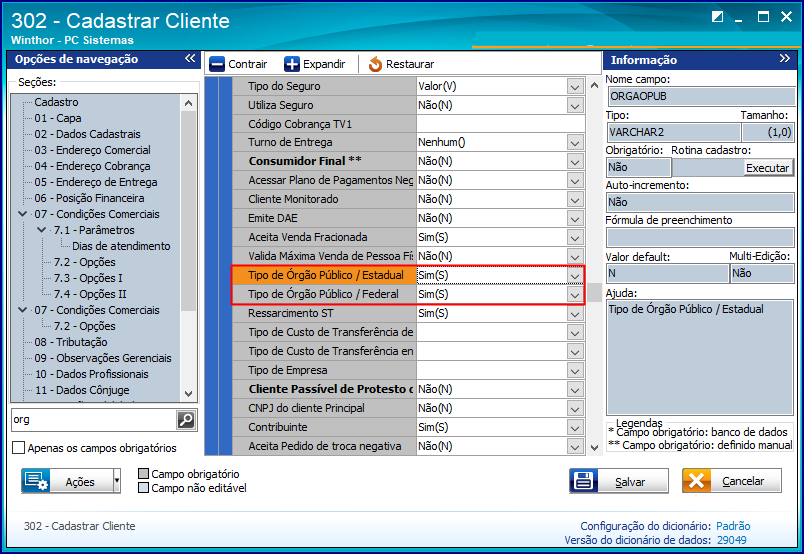Image resolution: width=804 pixels, height=554 pixels.
Task: Click the Expandir toolbar button
Action: pos(315,64)
